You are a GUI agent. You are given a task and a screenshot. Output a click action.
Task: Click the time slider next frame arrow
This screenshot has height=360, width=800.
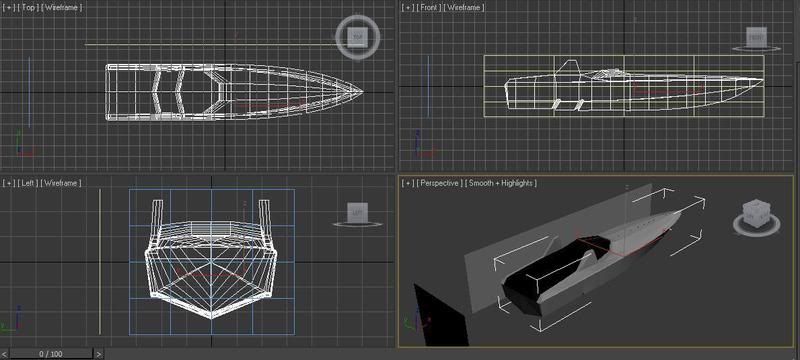pos(98,354)
